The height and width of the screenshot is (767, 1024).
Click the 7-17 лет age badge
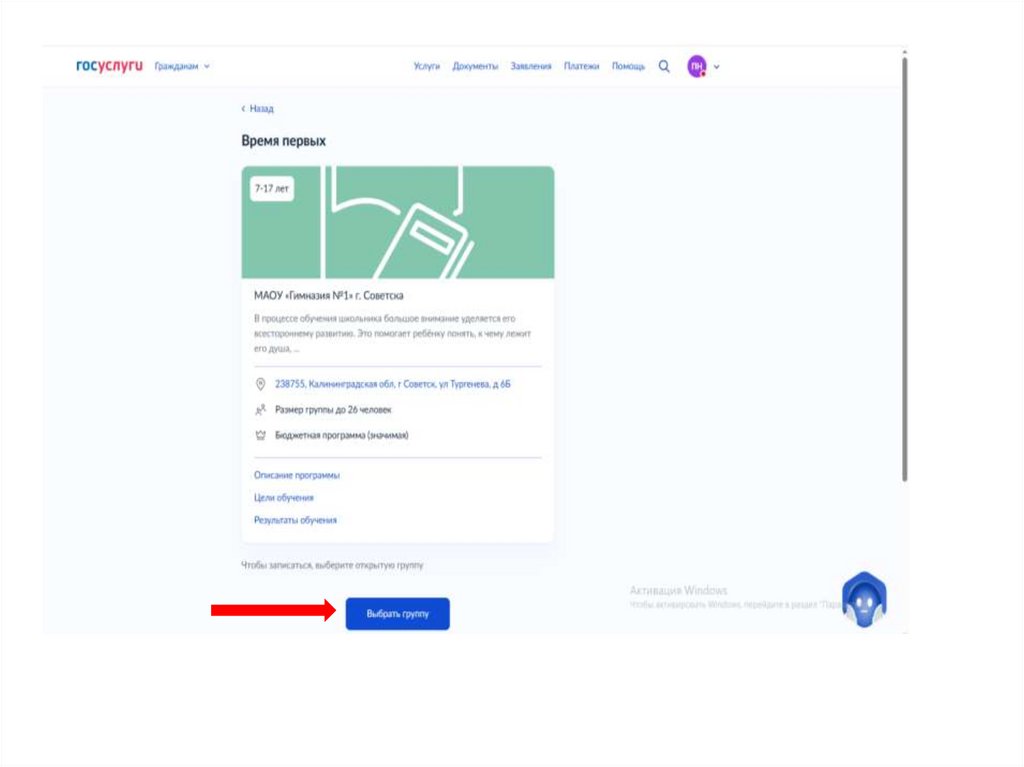[x=272, y=189]
